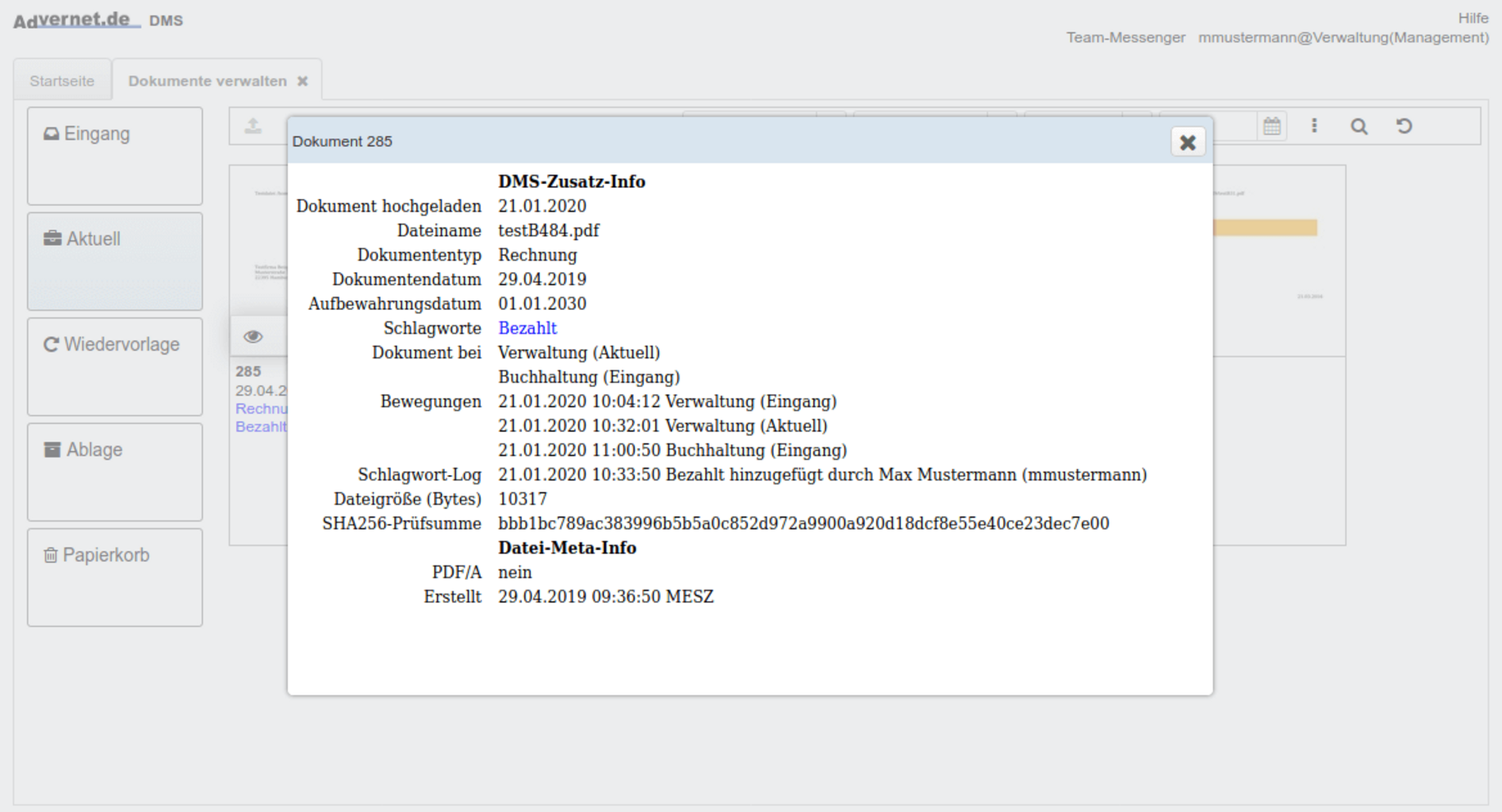
Task: Close the Dokument 285 dialog
Action: [1187, 143]
